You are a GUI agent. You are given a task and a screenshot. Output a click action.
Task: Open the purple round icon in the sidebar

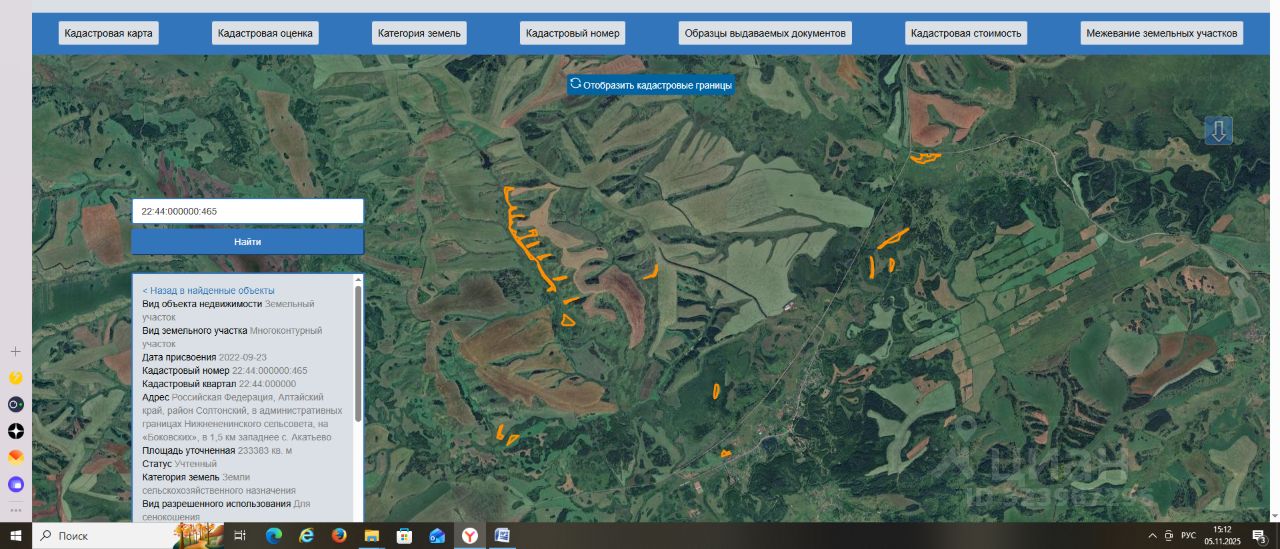pyautogui.click(x=15, y=484)
